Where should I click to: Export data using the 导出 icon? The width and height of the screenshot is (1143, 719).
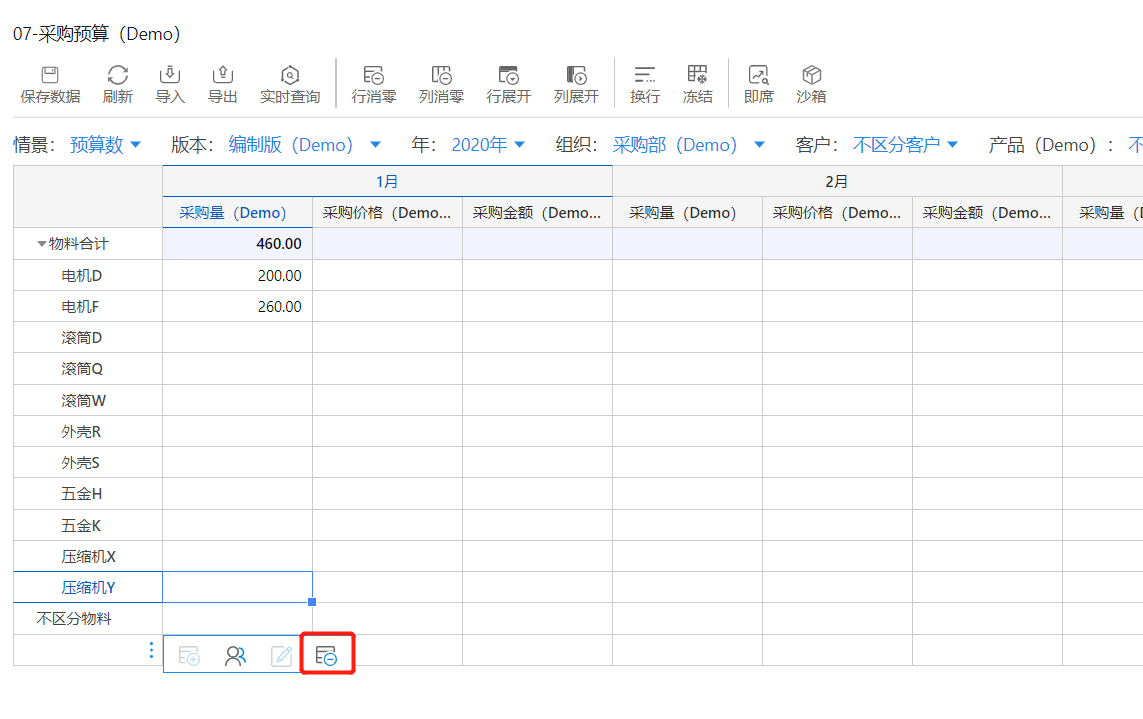tap(222, 76)
